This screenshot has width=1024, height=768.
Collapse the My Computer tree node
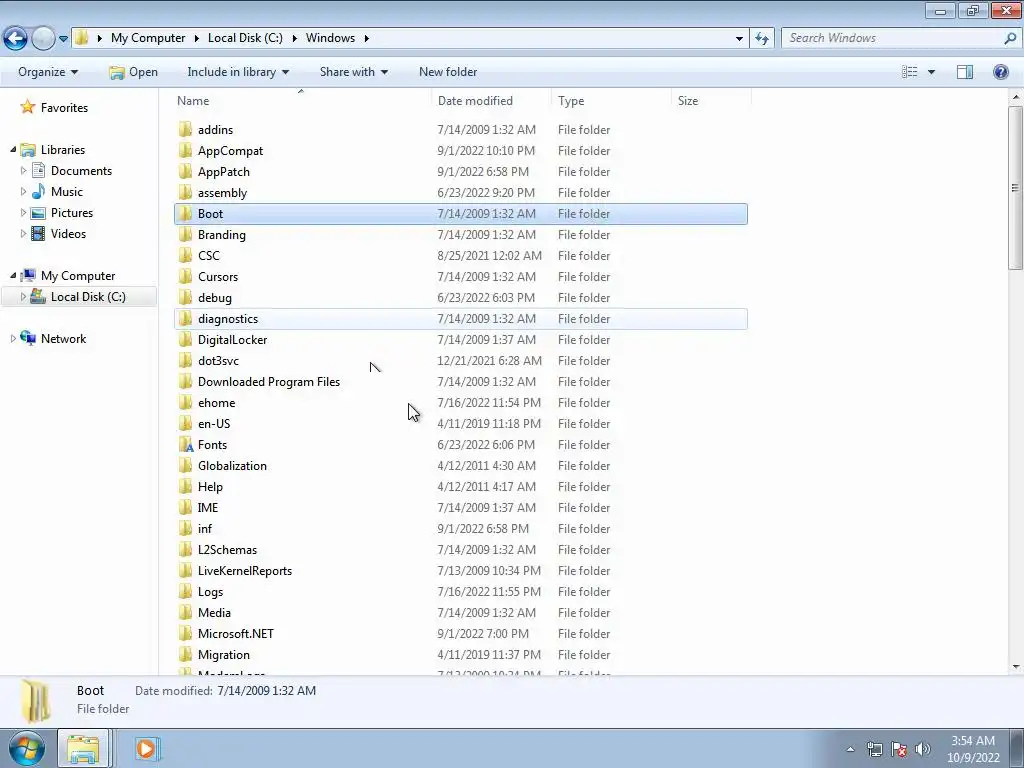point(13,276)
